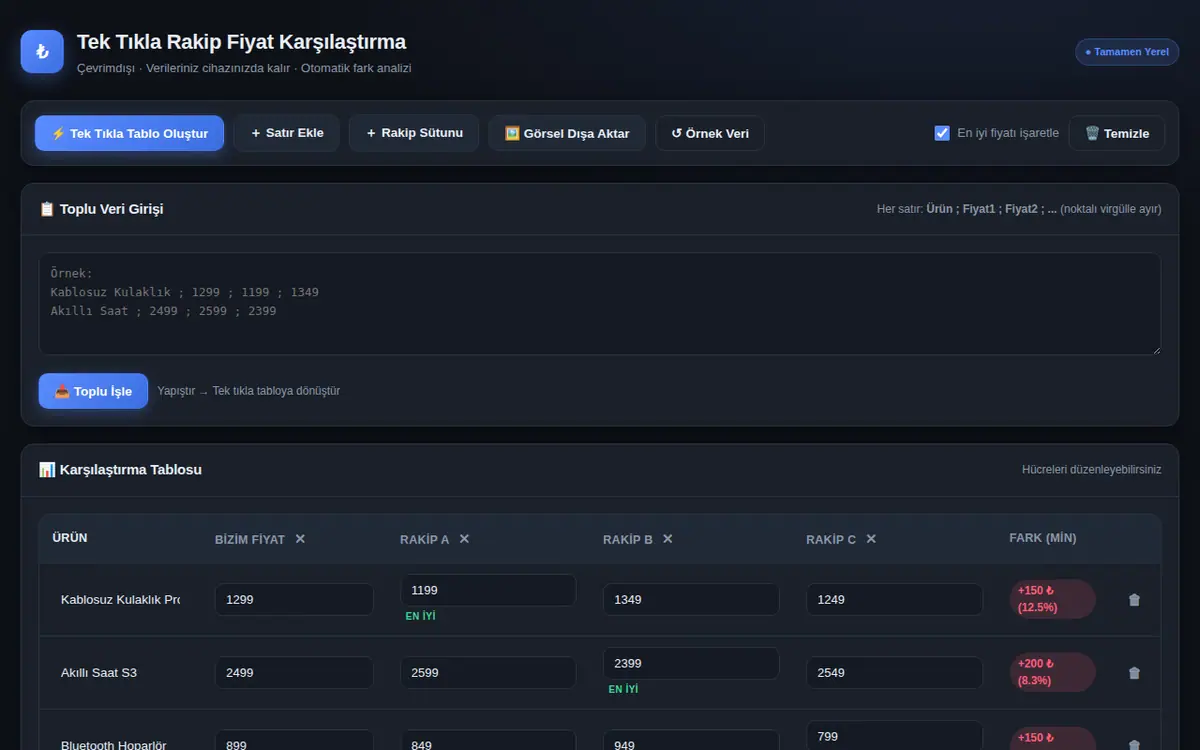Click the Karşılaştırma Tablosu section title

[x=120, y=470]
